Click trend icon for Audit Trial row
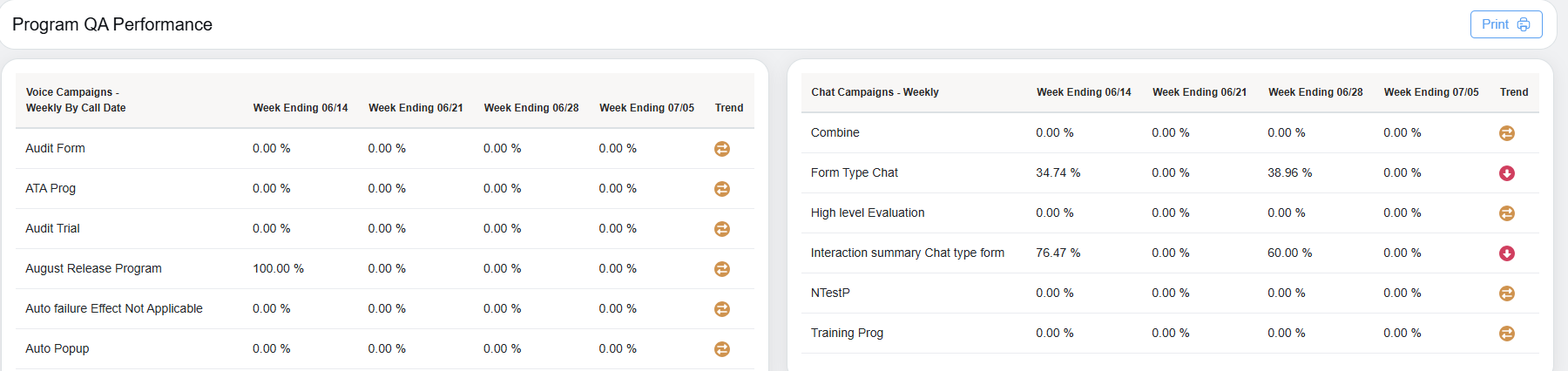Viewport: 1568px width, 371px height. (722, 229)
